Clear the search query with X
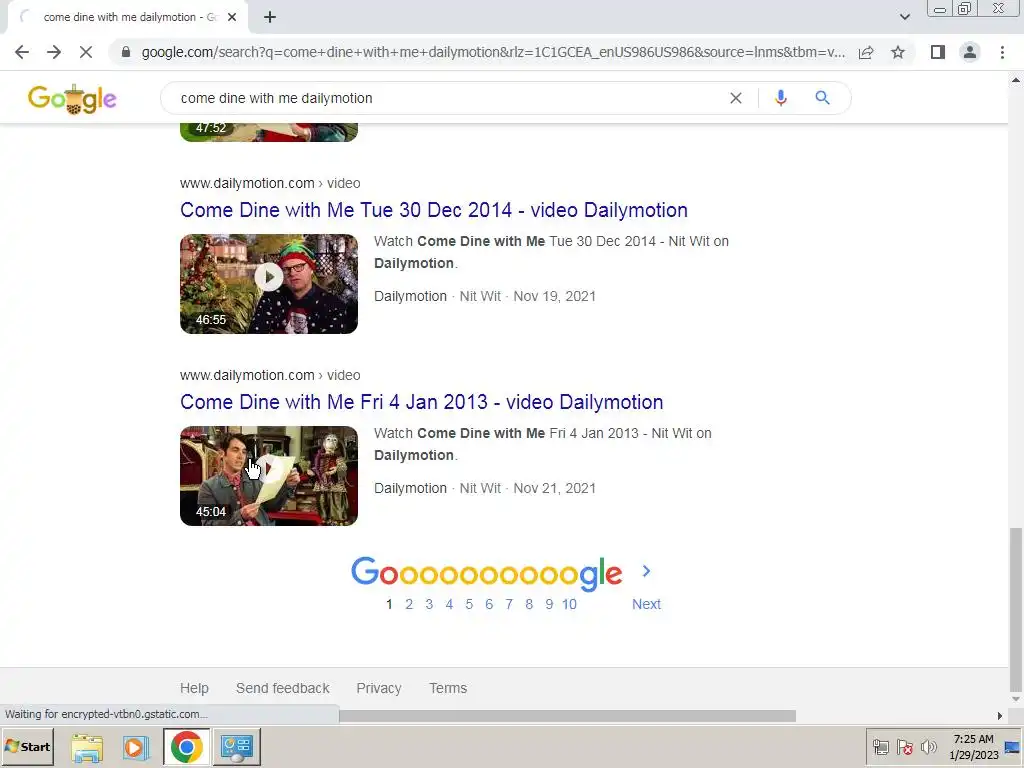The width and height of the screenshot is (1024, 768). pos(735,98)
